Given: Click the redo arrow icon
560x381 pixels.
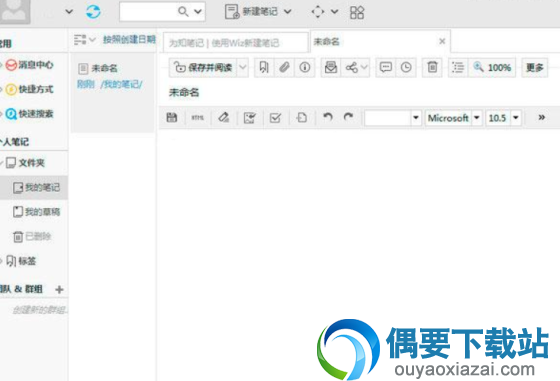Looking at the screenshot, I should click(x=348, y=117).
